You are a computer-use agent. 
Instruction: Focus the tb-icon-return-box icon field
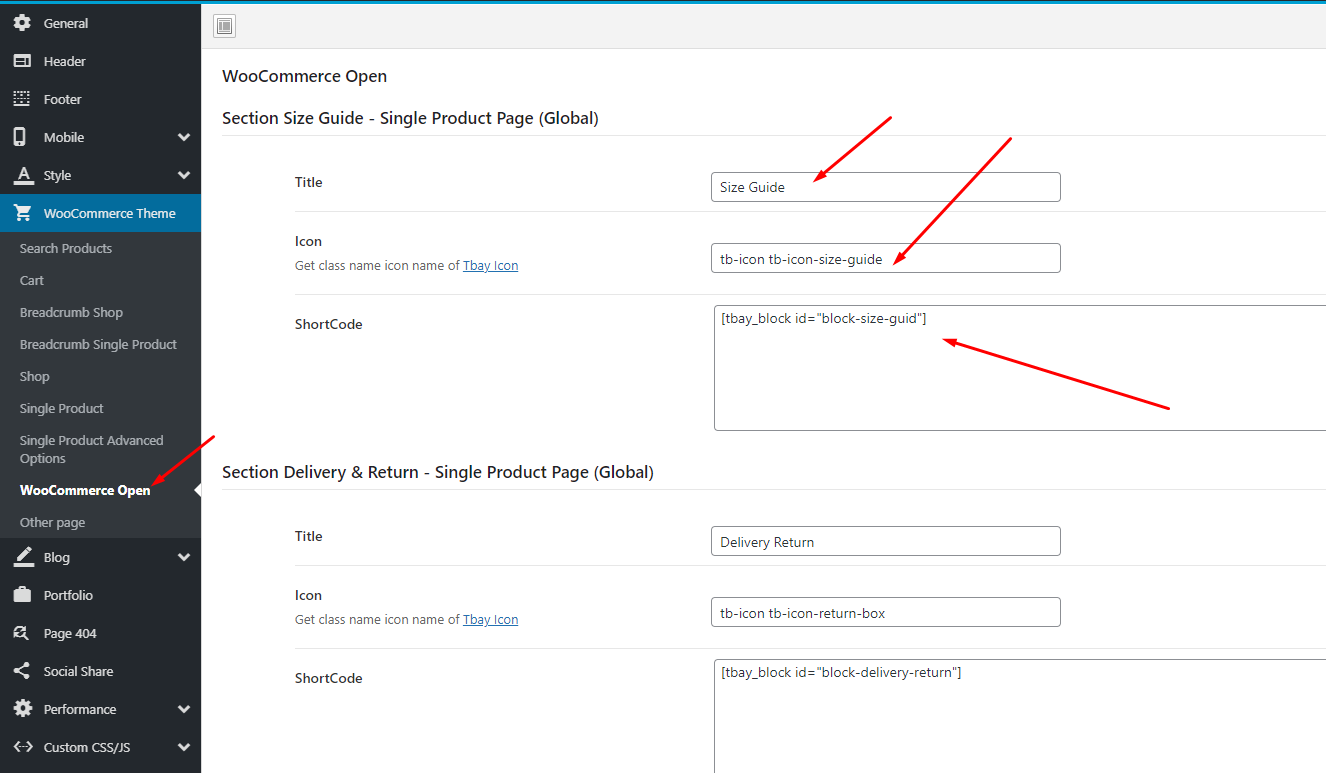click(x=885, y=612)
